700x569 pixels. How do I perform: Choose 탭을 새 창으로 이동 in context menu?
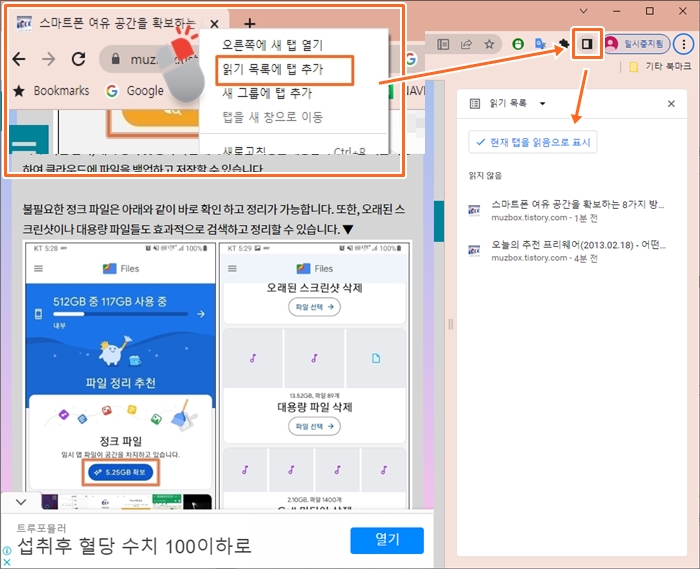[272, 117]
